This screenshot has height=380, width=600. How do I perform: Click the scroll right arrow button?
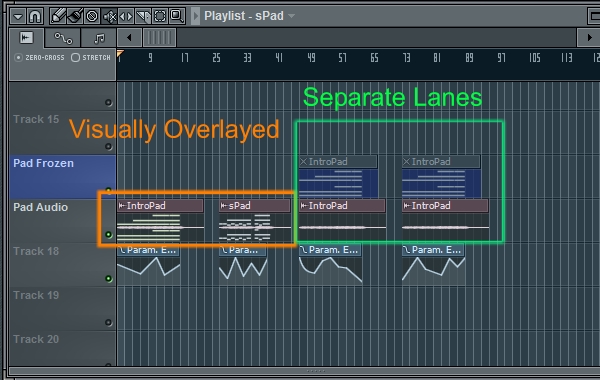(589, 38)
